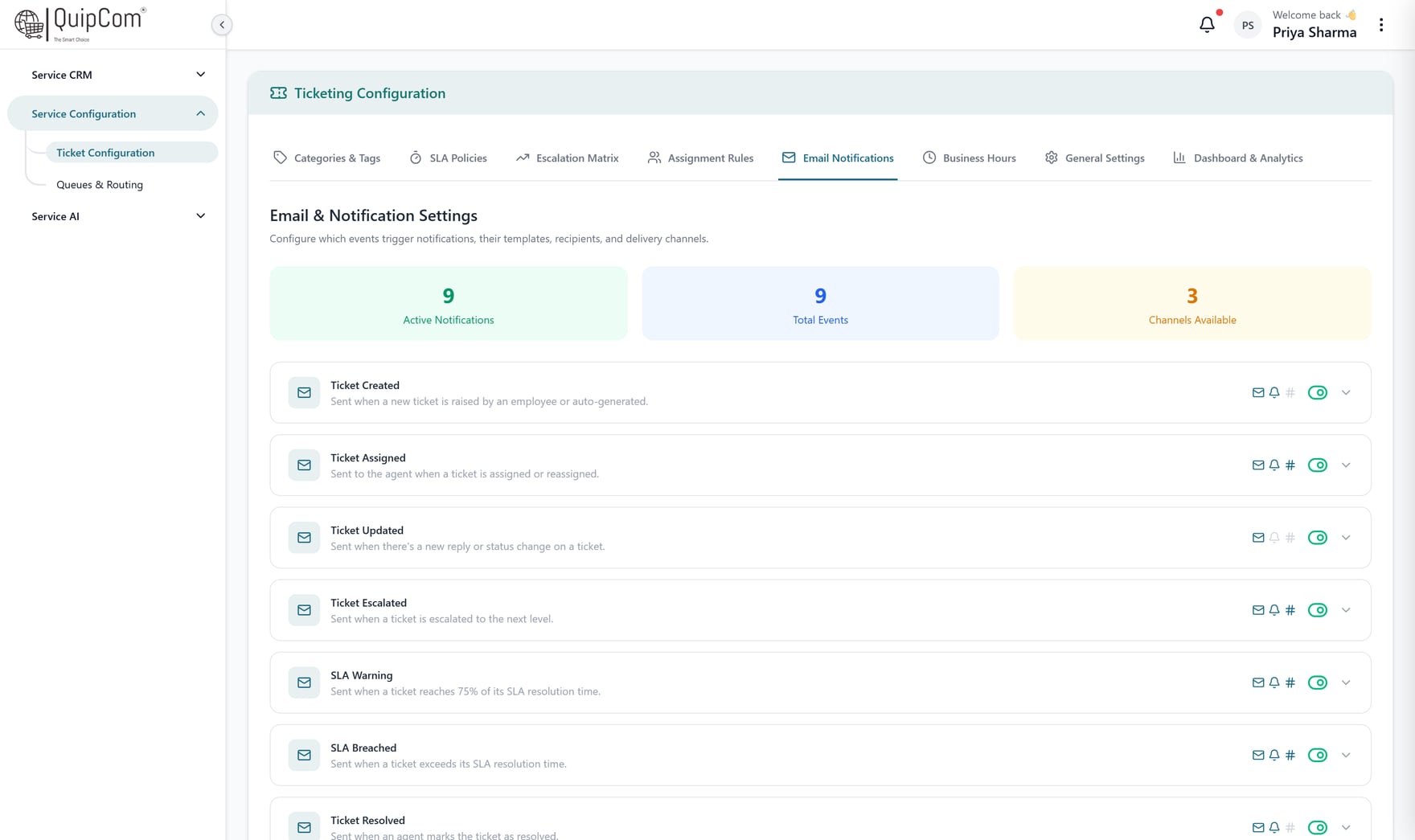Open Queues & Routing in sidebar
The image size is (1415, 840).
tap(100, 185)
